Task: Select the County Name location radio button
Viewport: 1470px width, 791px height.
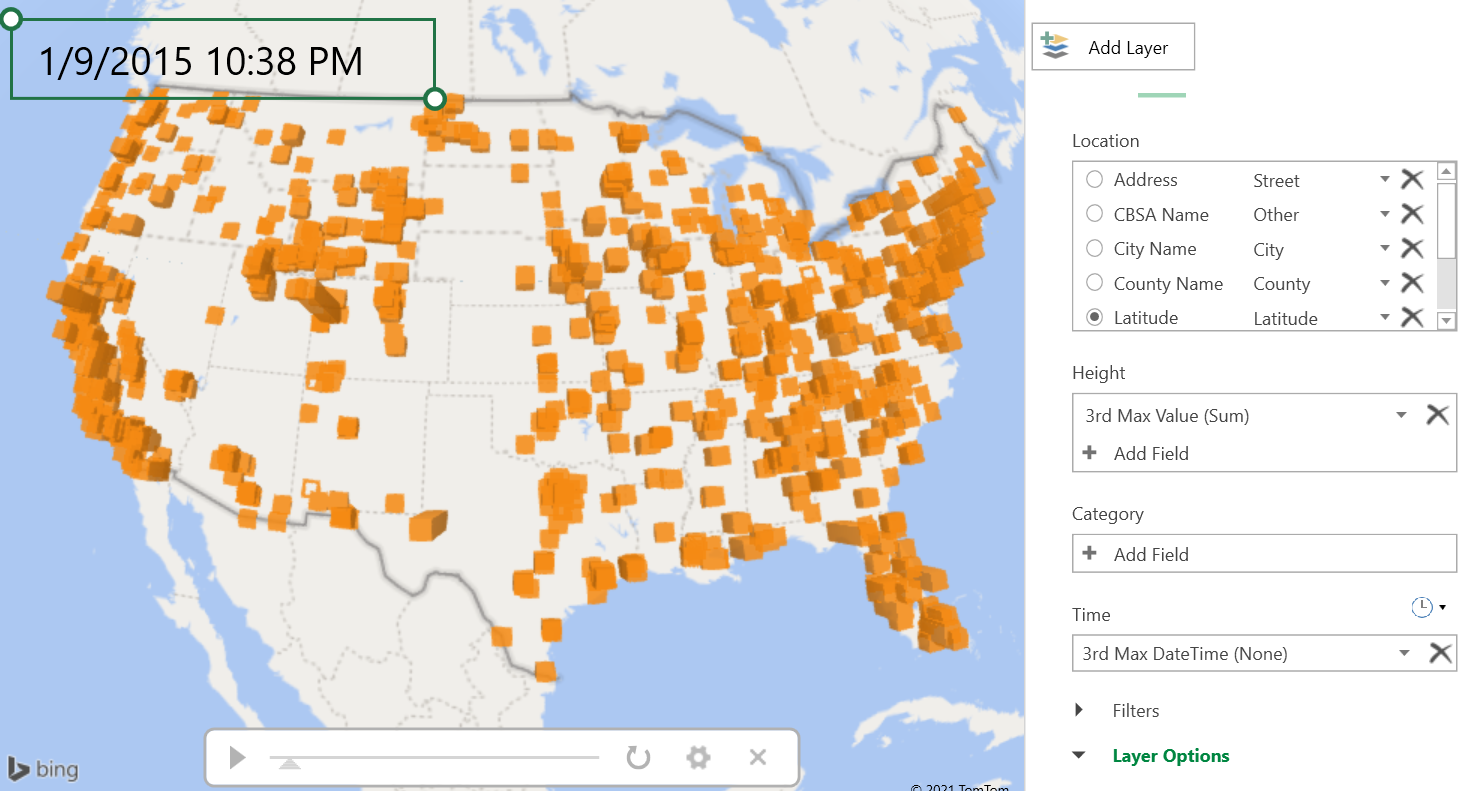Action: [x=1095, y=283]
